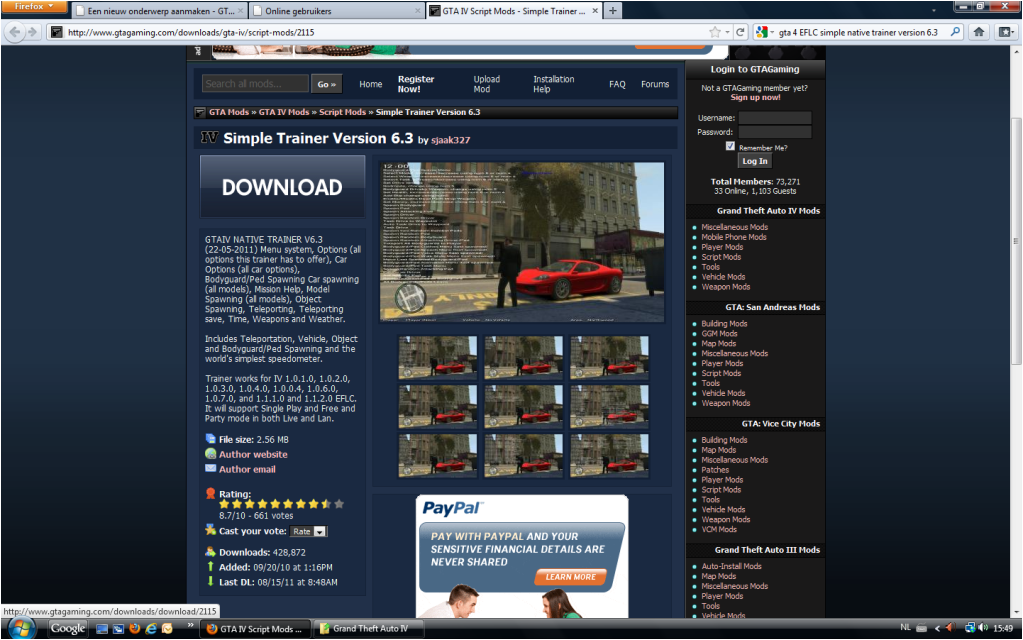
Task: Open the author link 'sjaak327'
Action: coord(450,140)
